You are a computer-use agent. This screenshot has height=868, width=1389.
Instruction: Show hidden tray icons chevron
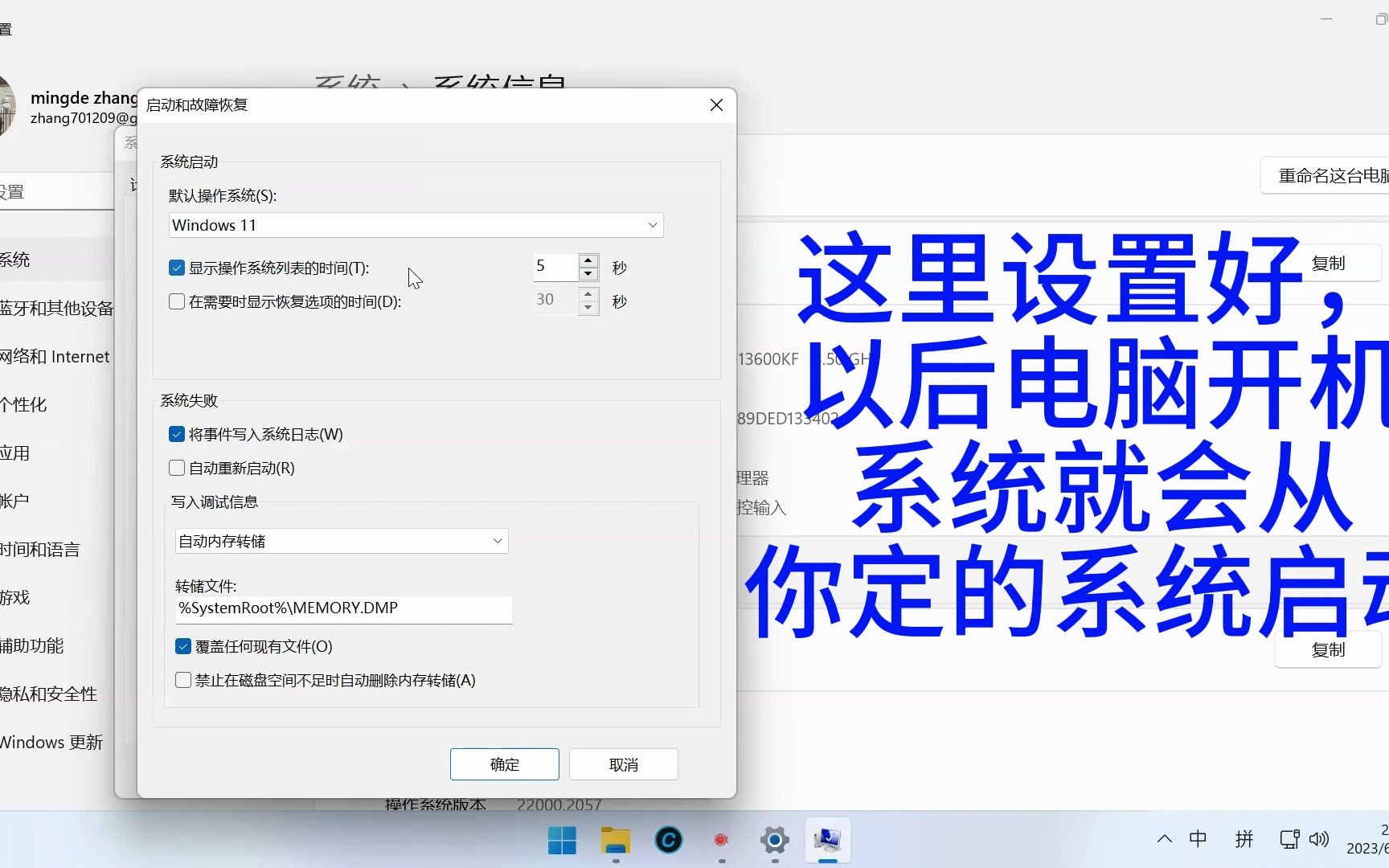click(x=1164, y=839)
